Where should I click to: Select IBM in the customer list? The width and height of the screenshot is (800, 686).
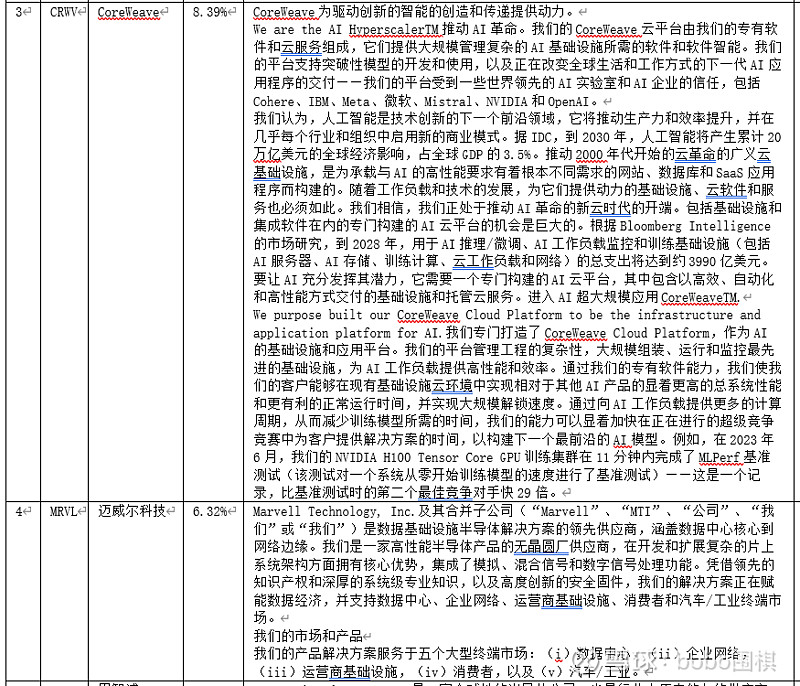319,101
